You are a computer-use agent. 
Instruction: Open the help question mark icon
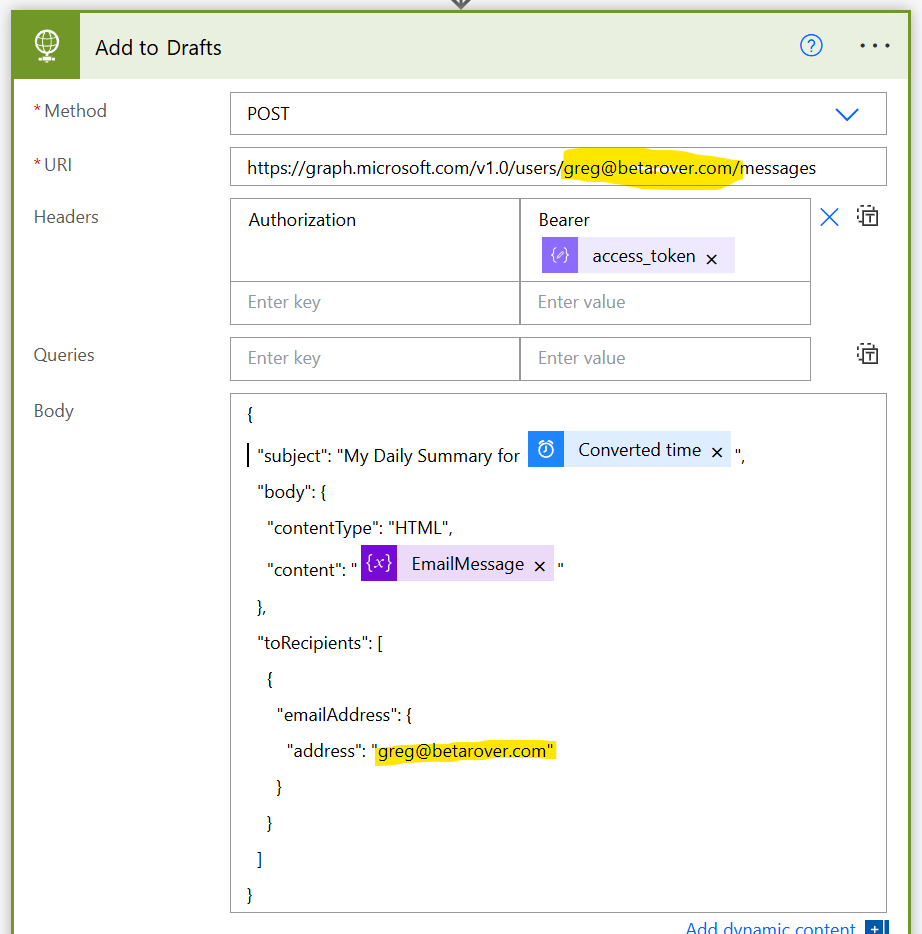point(811,46)
